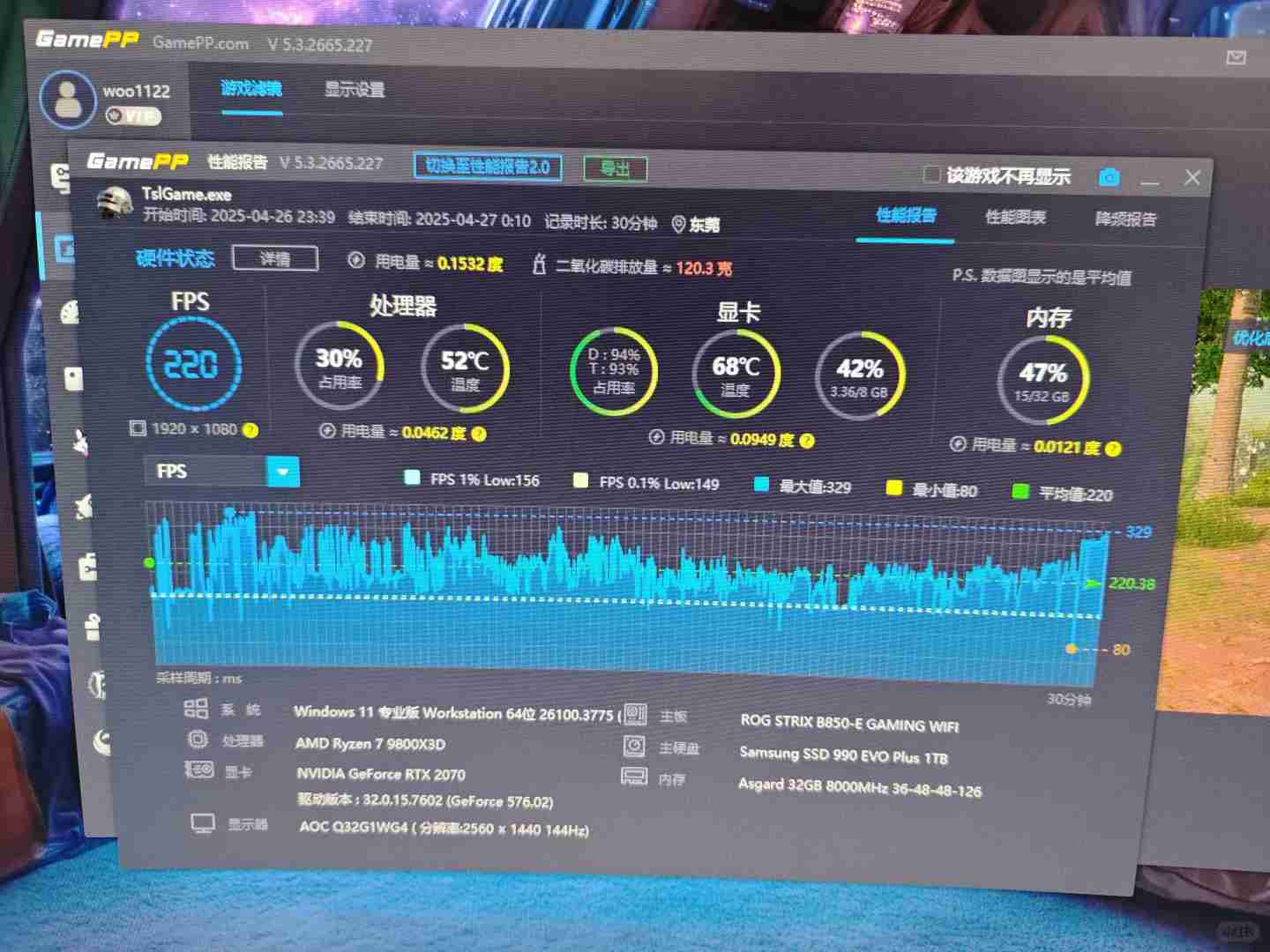1270x952 pixels.
Task: Click the 导出 export button
Action: coord(616,168)
